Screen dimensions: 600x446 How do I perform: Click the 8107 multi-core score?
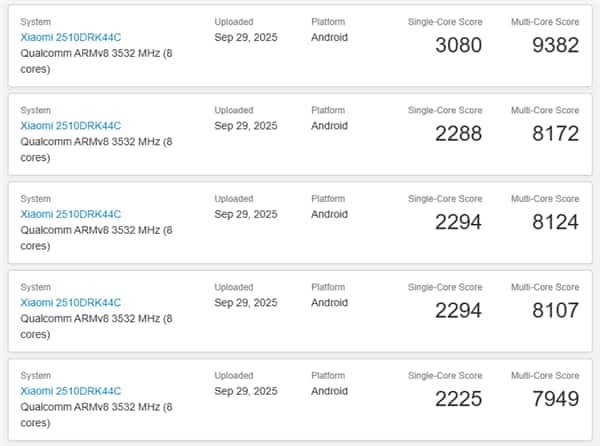[x=555, y=310]
